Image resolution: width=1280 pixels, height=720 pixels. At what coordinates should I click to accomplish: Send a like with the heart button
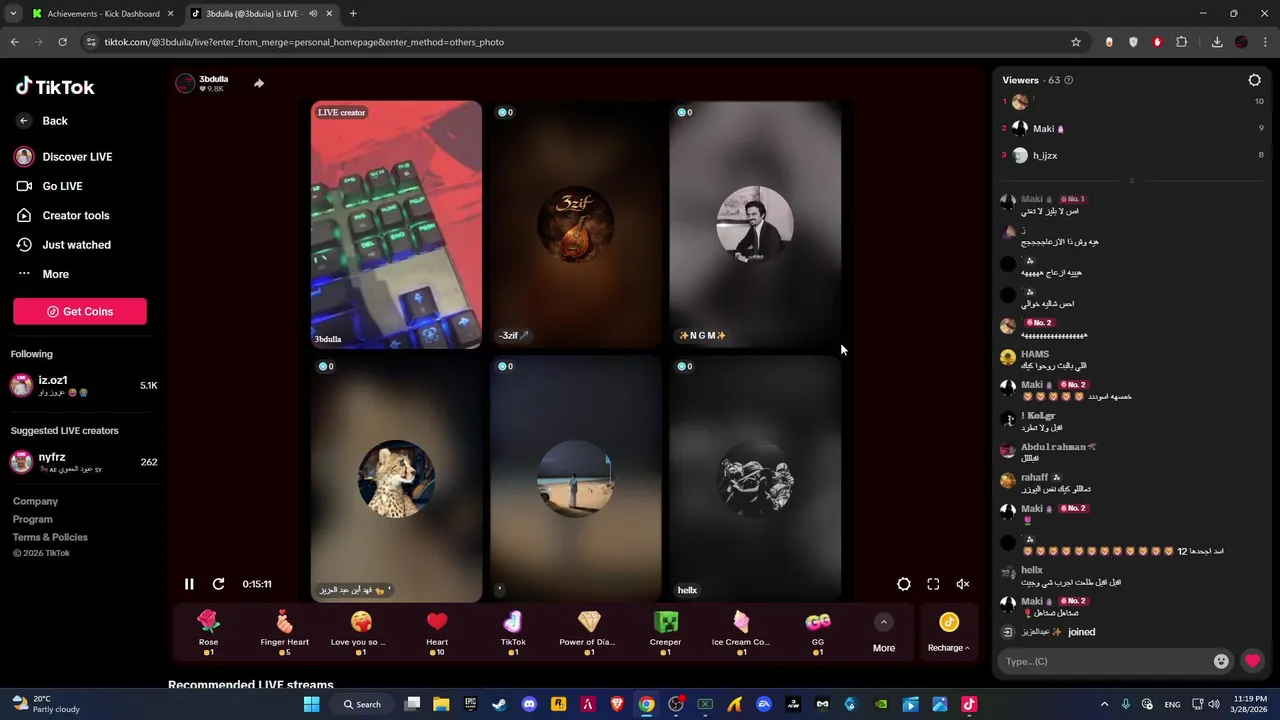1252,661
